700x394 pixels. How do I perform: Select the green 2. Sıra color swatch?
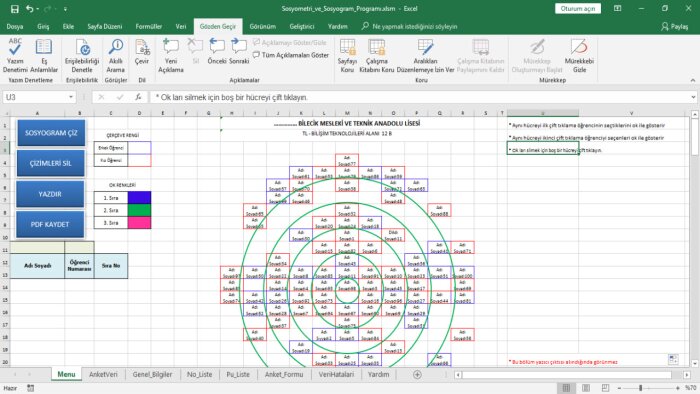(x=139, y=210)
